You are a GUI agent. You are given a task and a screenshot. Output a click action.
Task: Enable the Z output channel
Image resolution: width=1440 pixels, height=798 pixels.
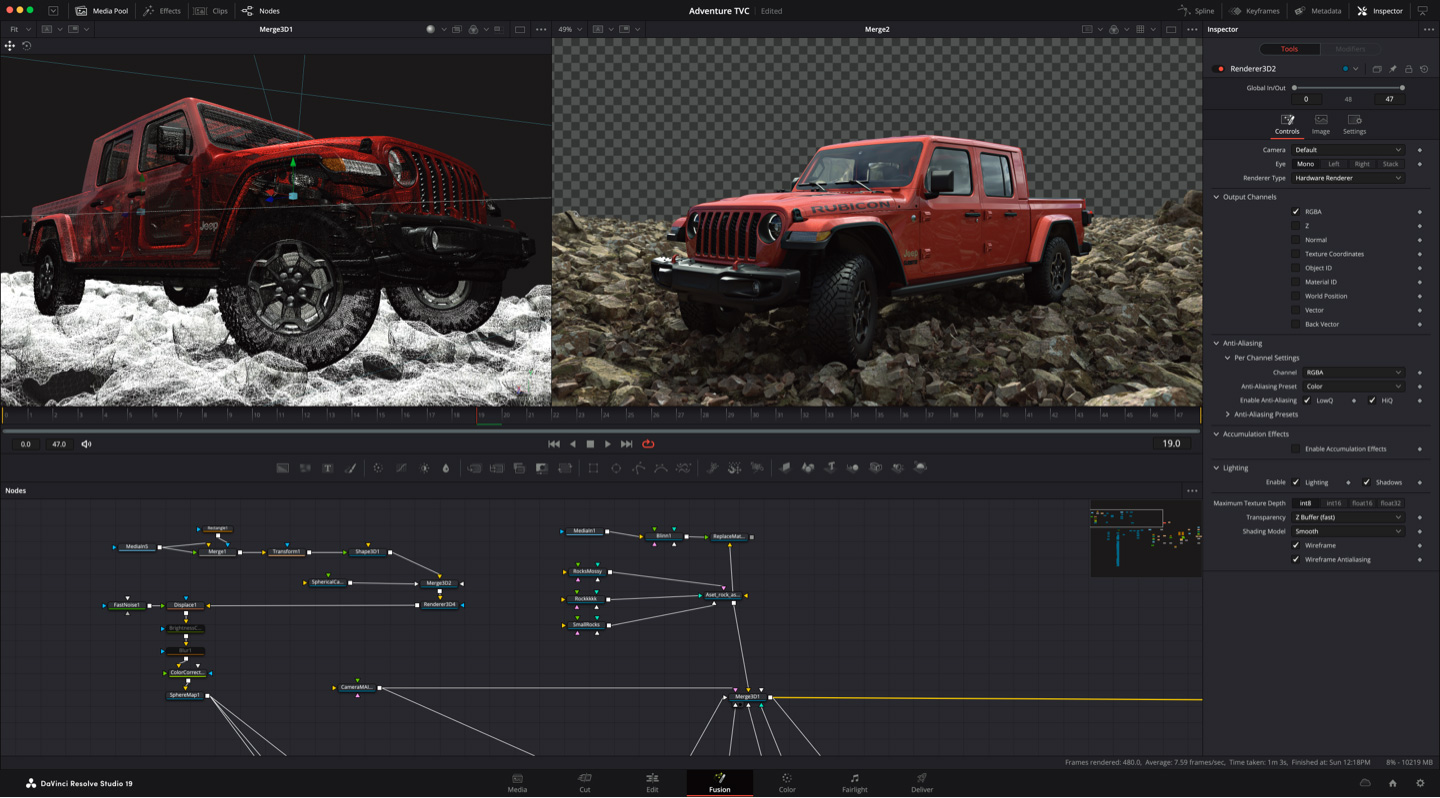click(x=1296, y=225)
